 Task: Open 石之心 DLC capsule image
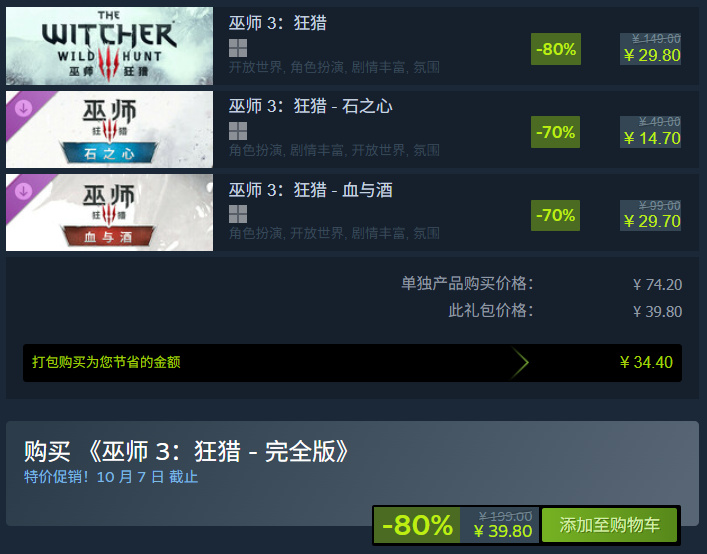[x=109, y=129]
